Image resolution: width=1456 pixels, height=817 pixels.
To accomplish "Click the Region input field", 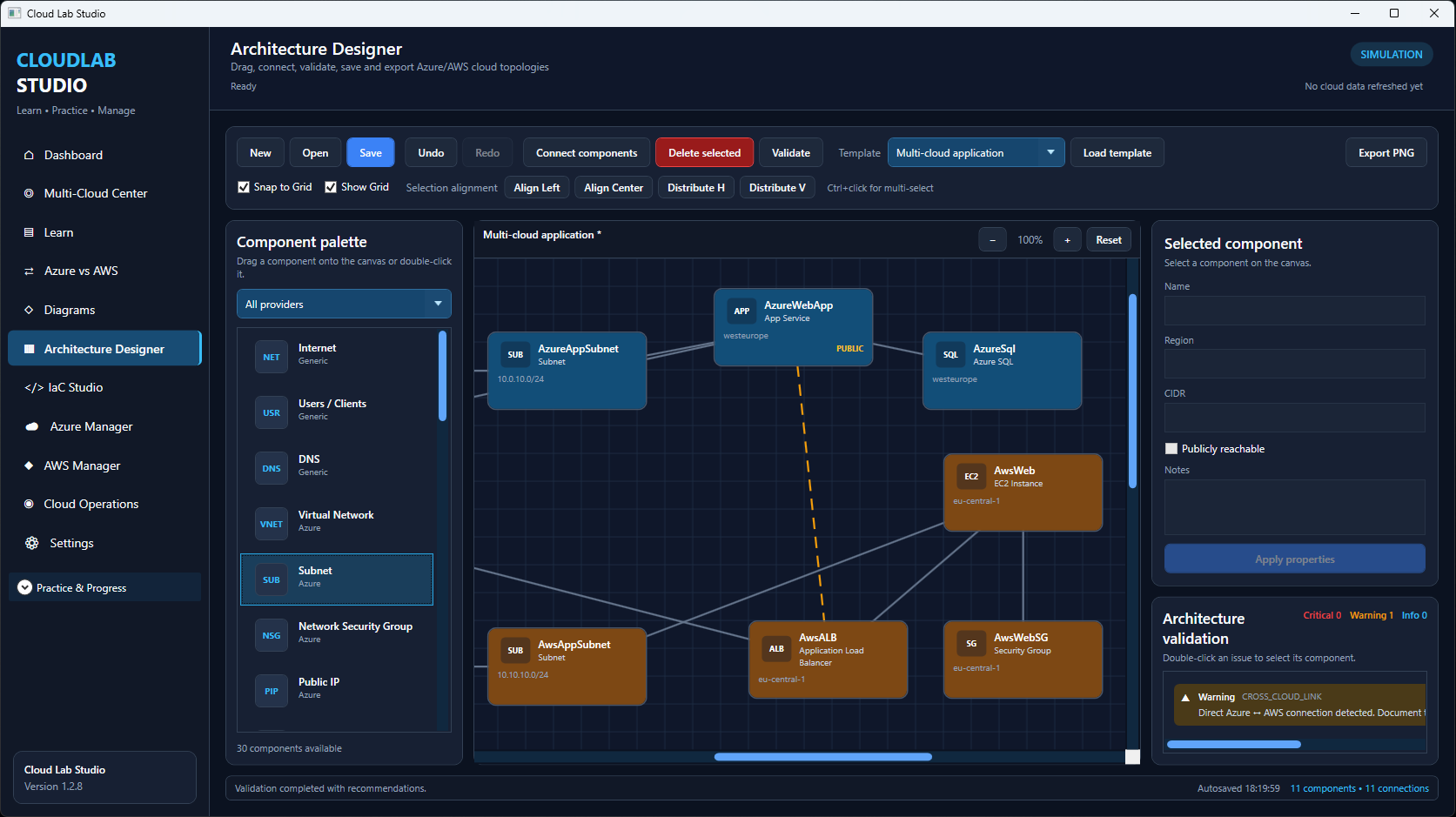I will (x=1295, y=364).
